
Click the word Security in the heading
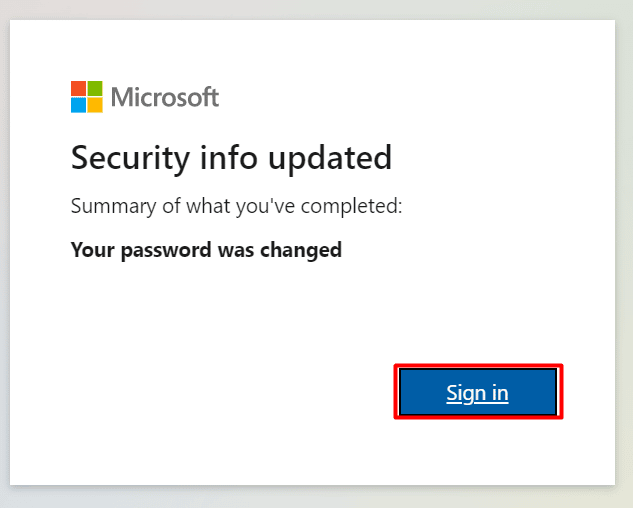click(130, 158)
